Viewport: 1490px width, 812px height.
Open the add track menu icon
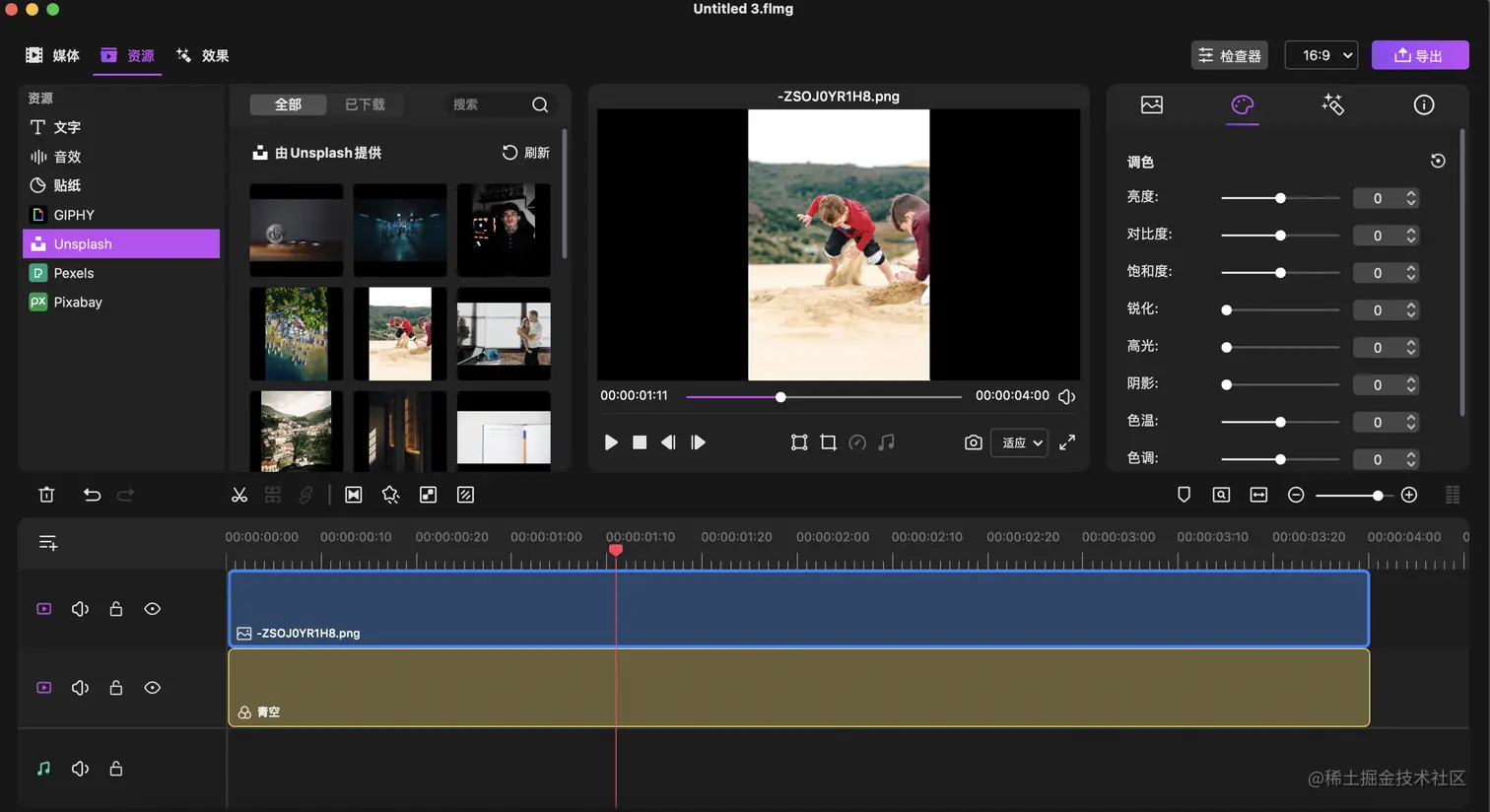point(48,543)
